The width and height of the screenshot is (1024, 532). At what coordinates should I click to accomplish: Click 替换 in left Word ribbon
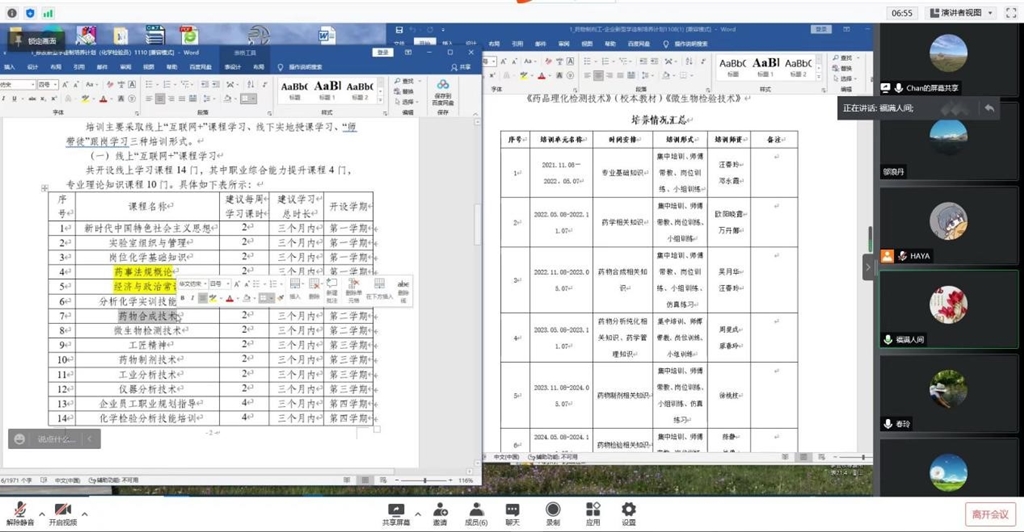tap(404, 91)
